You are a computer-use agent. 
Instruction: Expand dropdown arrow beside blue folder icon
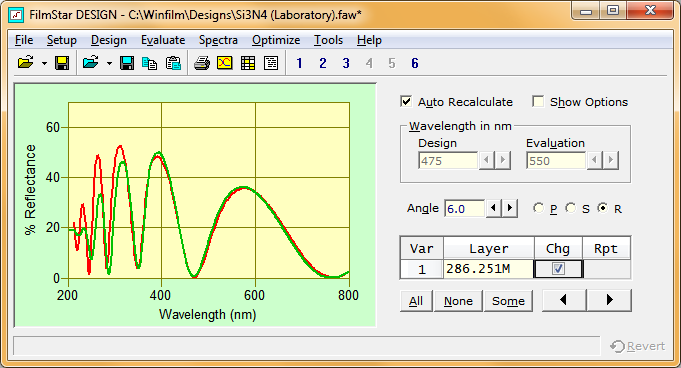click(x=109, y=63)
